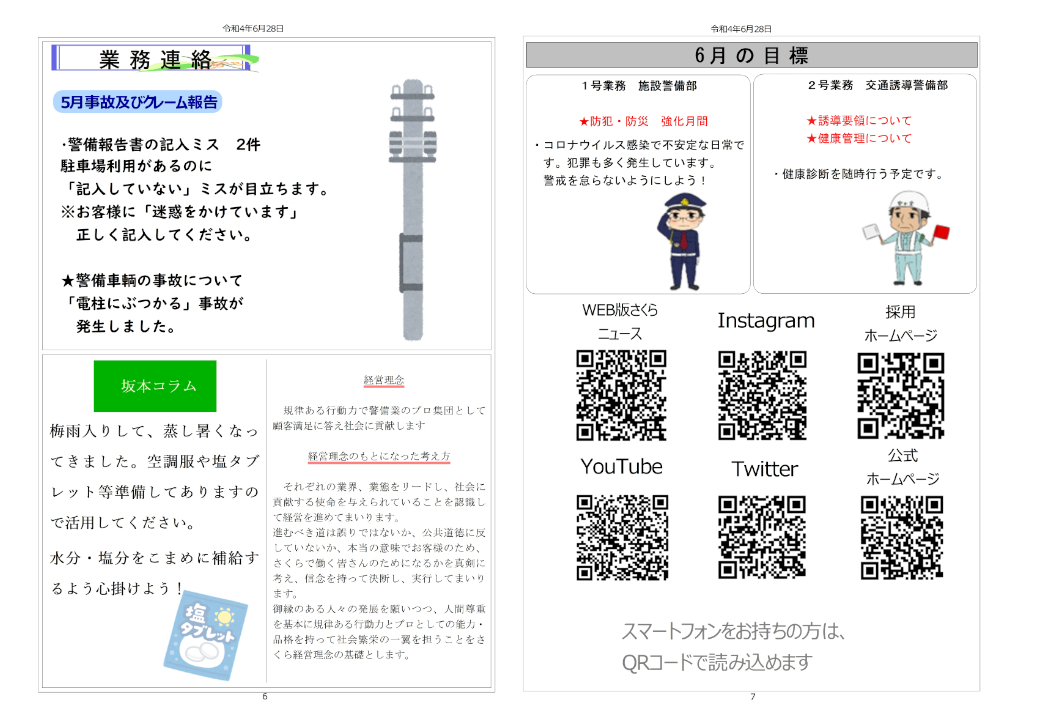
Task: Click the QR code under 採用ホームページ
Action: [900, 395]
